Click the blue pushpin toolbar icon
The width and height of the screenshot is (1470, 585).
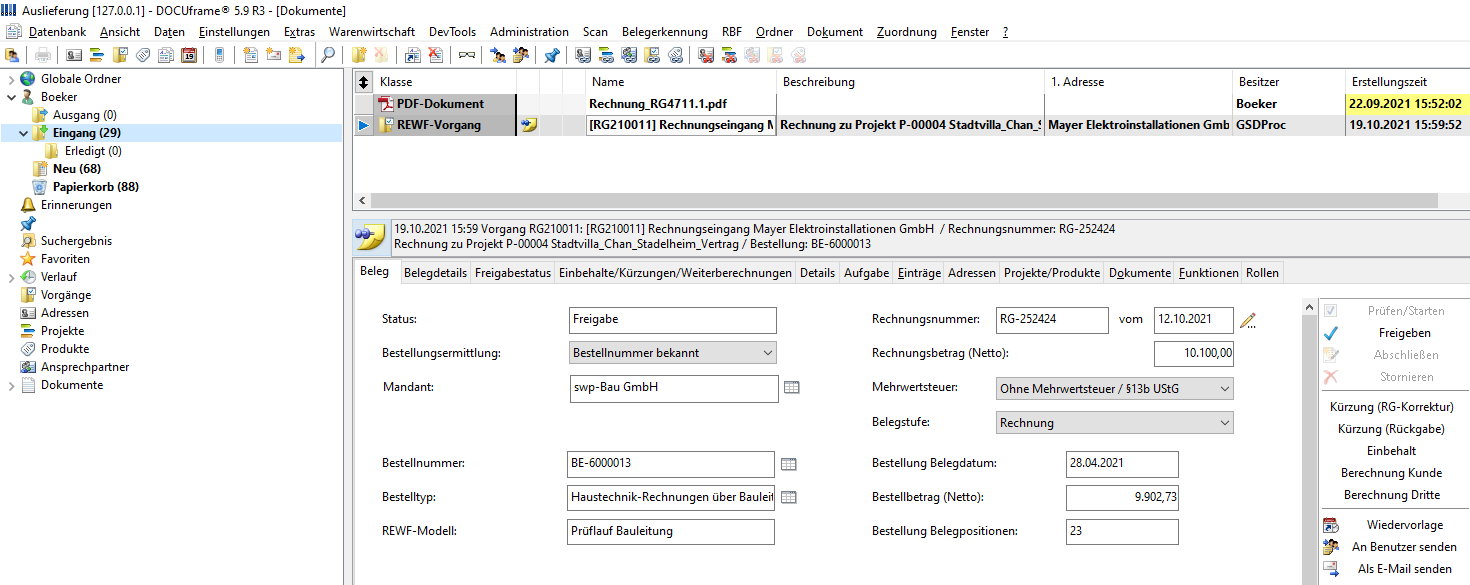tap(551, 56)
